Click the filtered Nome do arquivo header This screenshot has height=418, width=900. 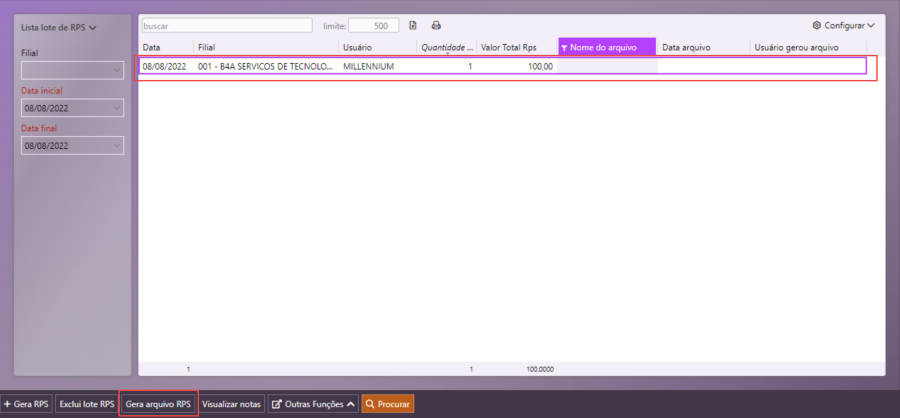pos(607,48)
